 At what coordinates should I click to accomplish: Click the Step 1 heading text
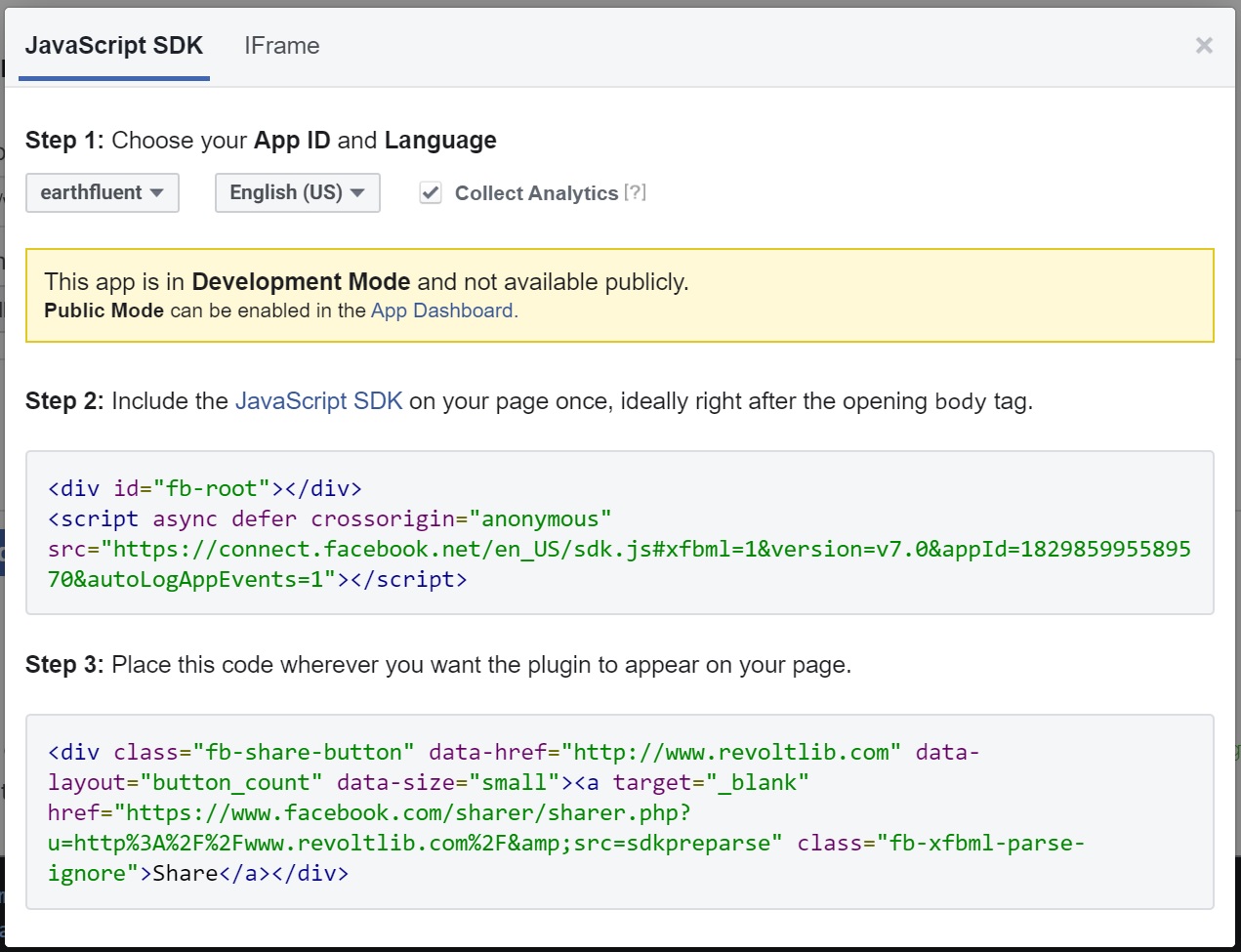click(x=261, y=141)
